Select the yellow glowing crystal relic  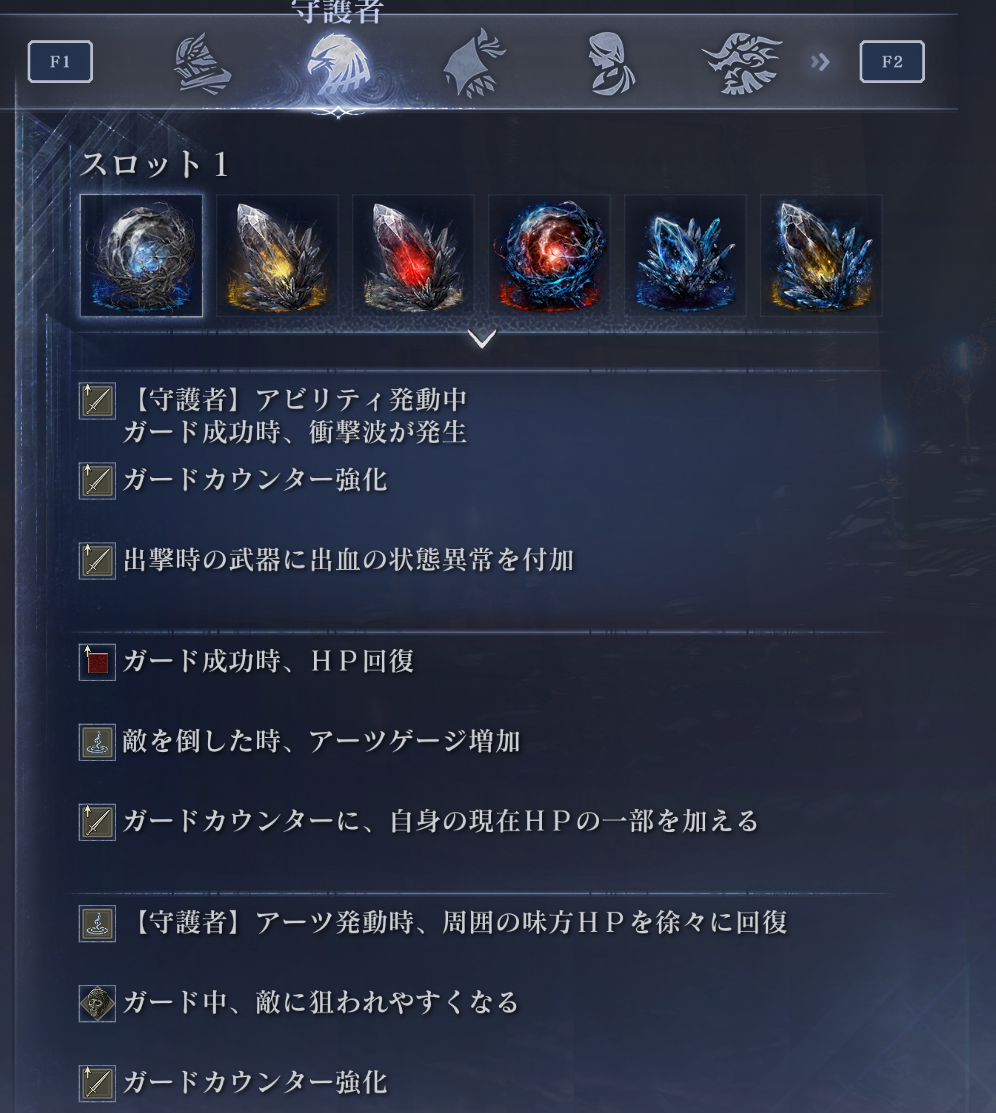tap(277, 255)
